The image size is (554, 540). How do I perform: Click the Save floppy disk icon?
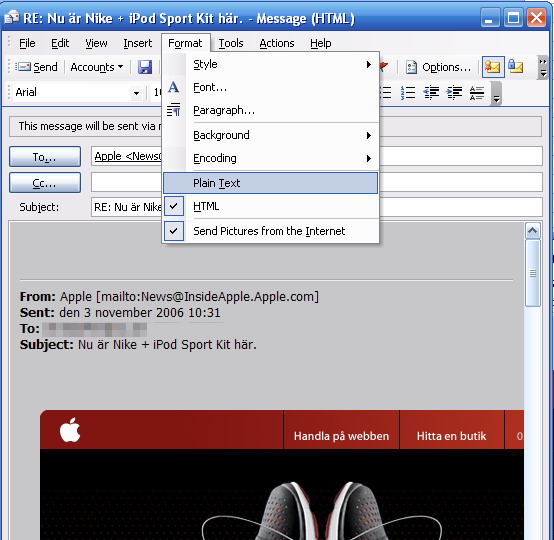point(145,67)
